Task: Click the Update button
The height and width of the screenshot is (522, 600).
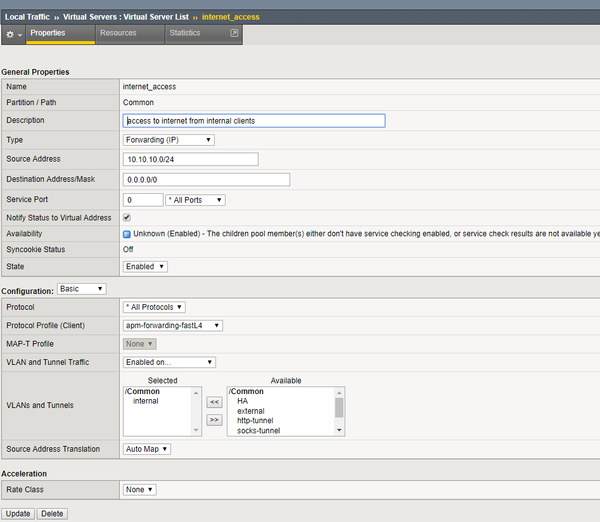Action: tap(18, 514)
